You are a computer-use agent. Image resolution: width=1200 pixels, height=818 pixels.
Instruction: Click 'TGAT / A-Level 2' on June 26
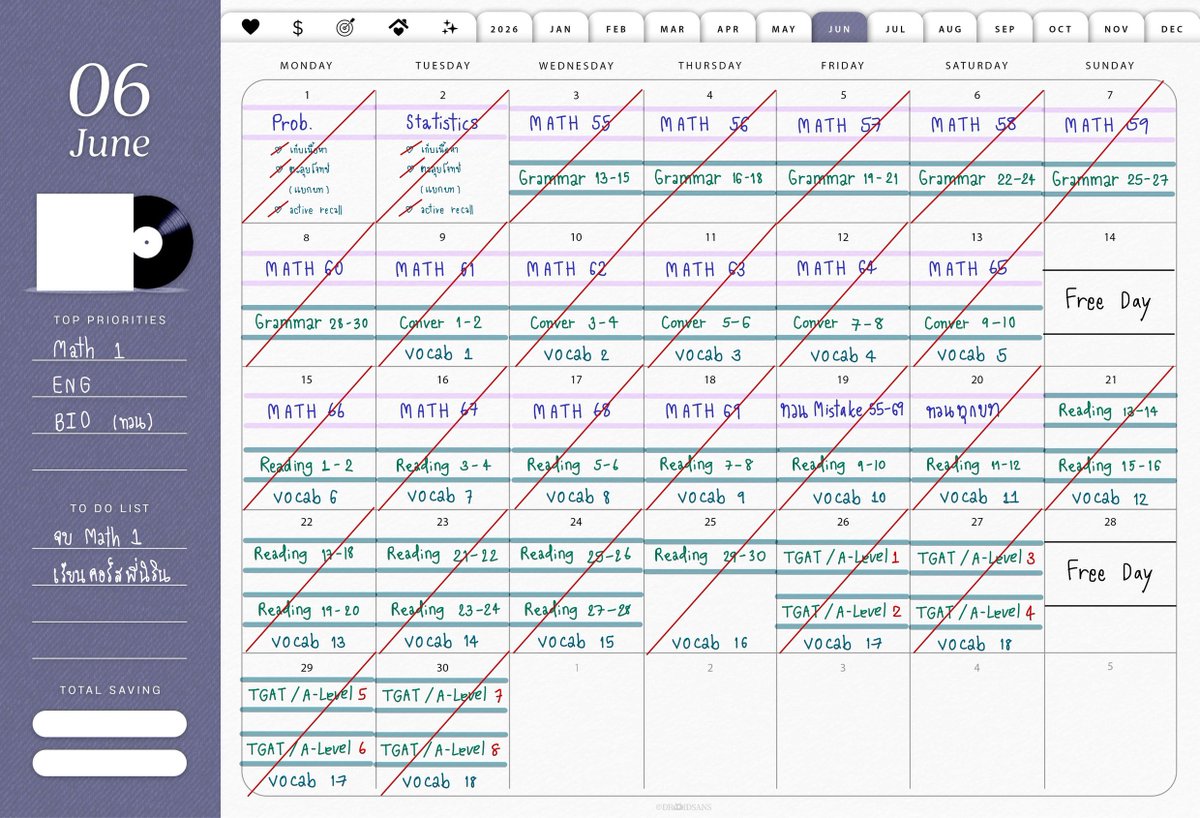[842, 611]
